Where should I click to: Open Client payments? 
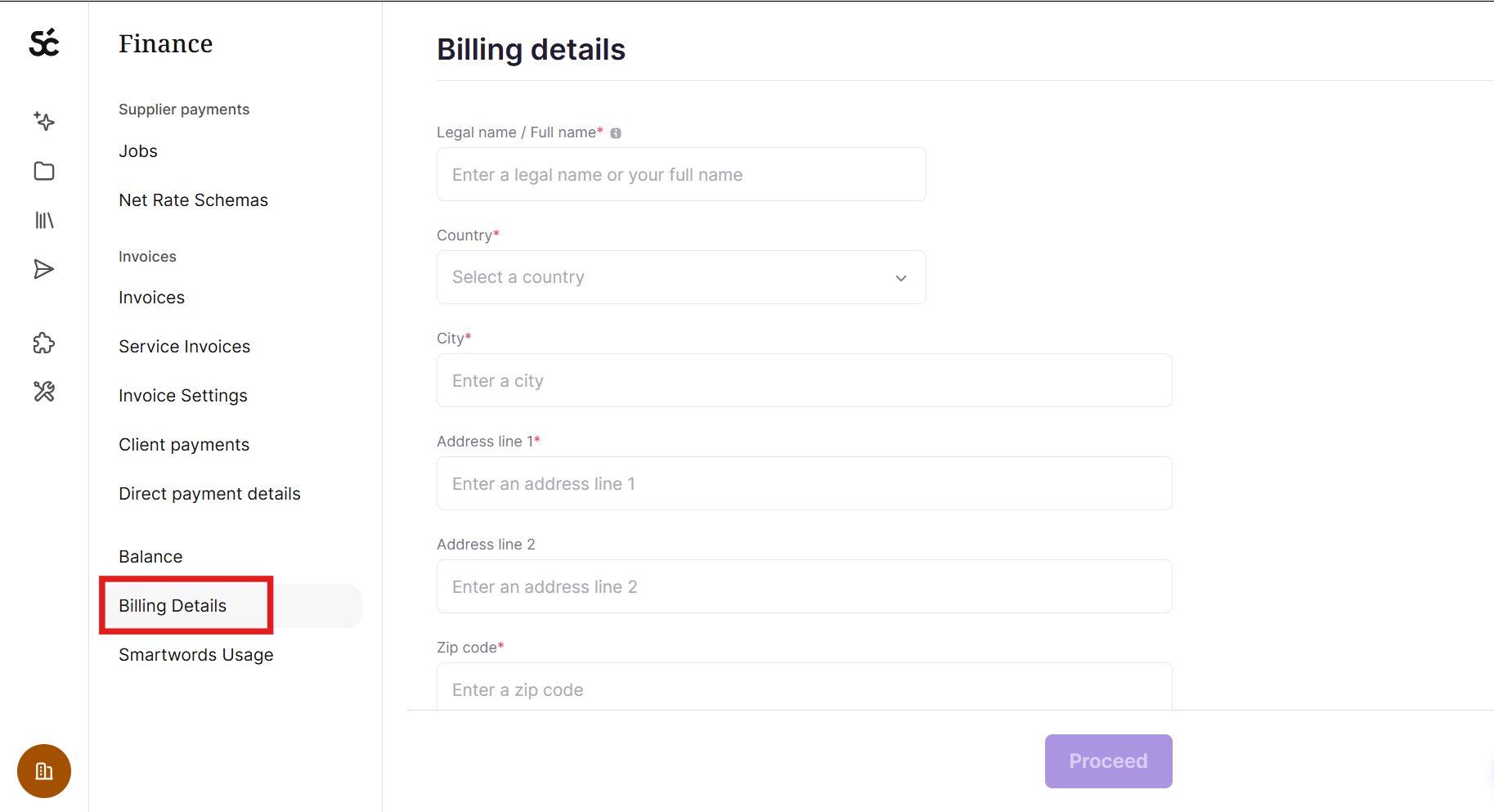coord(184,445)
